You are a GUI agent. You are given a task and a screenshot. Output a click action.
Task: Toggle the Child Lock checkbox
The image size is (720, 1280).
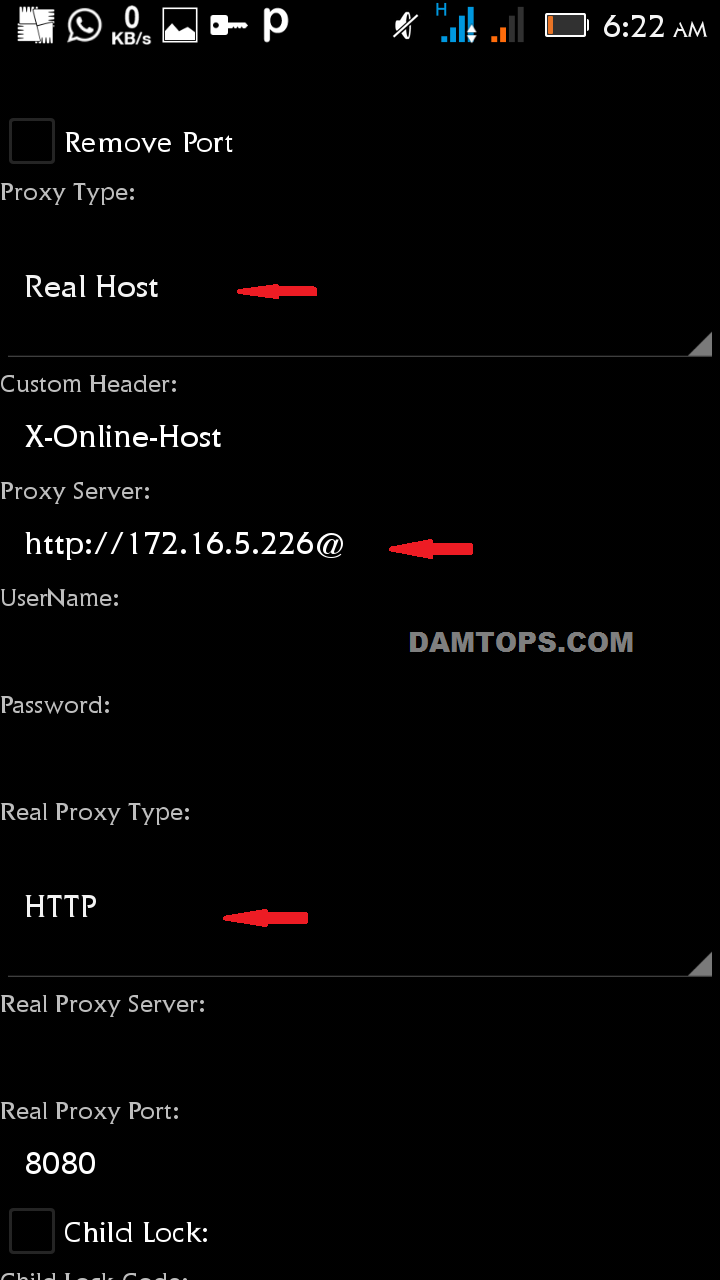tap(32, 1231)
